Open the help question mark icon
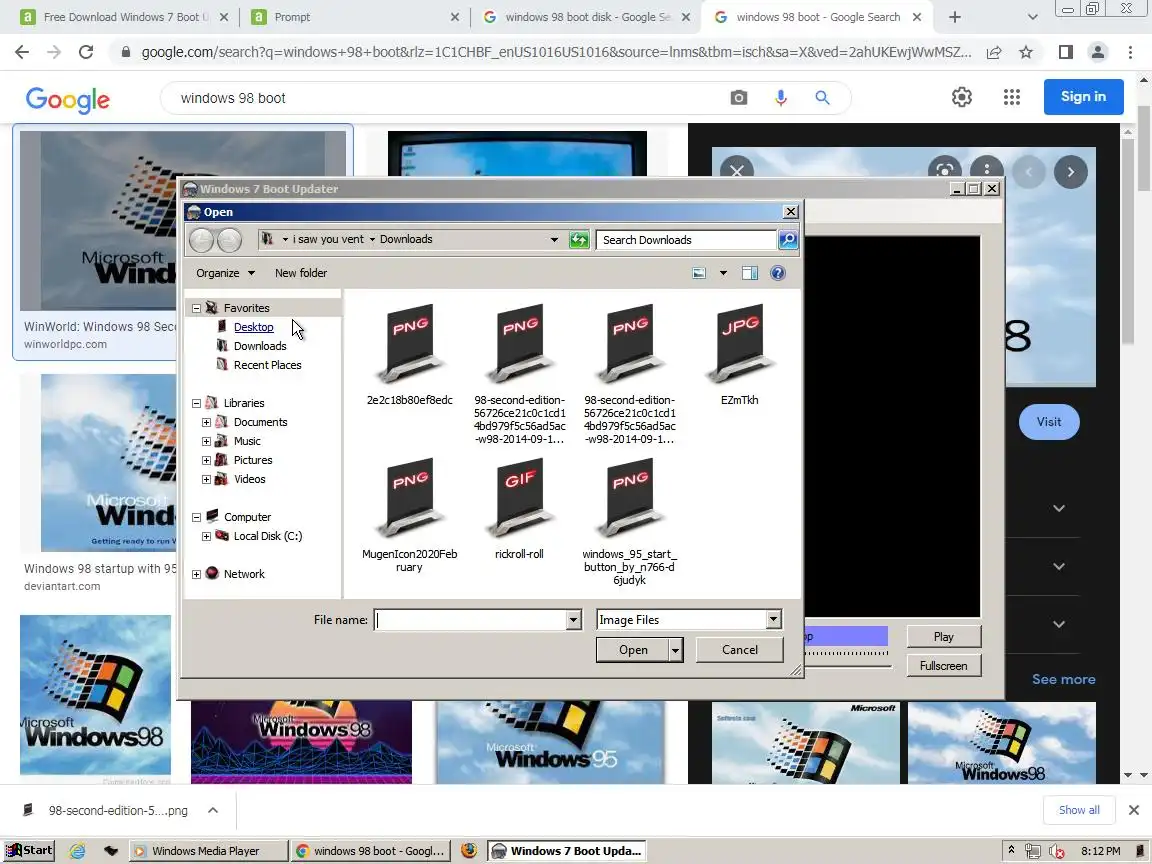The width and height of the screenshot is (1152, 864). point(778,273)
